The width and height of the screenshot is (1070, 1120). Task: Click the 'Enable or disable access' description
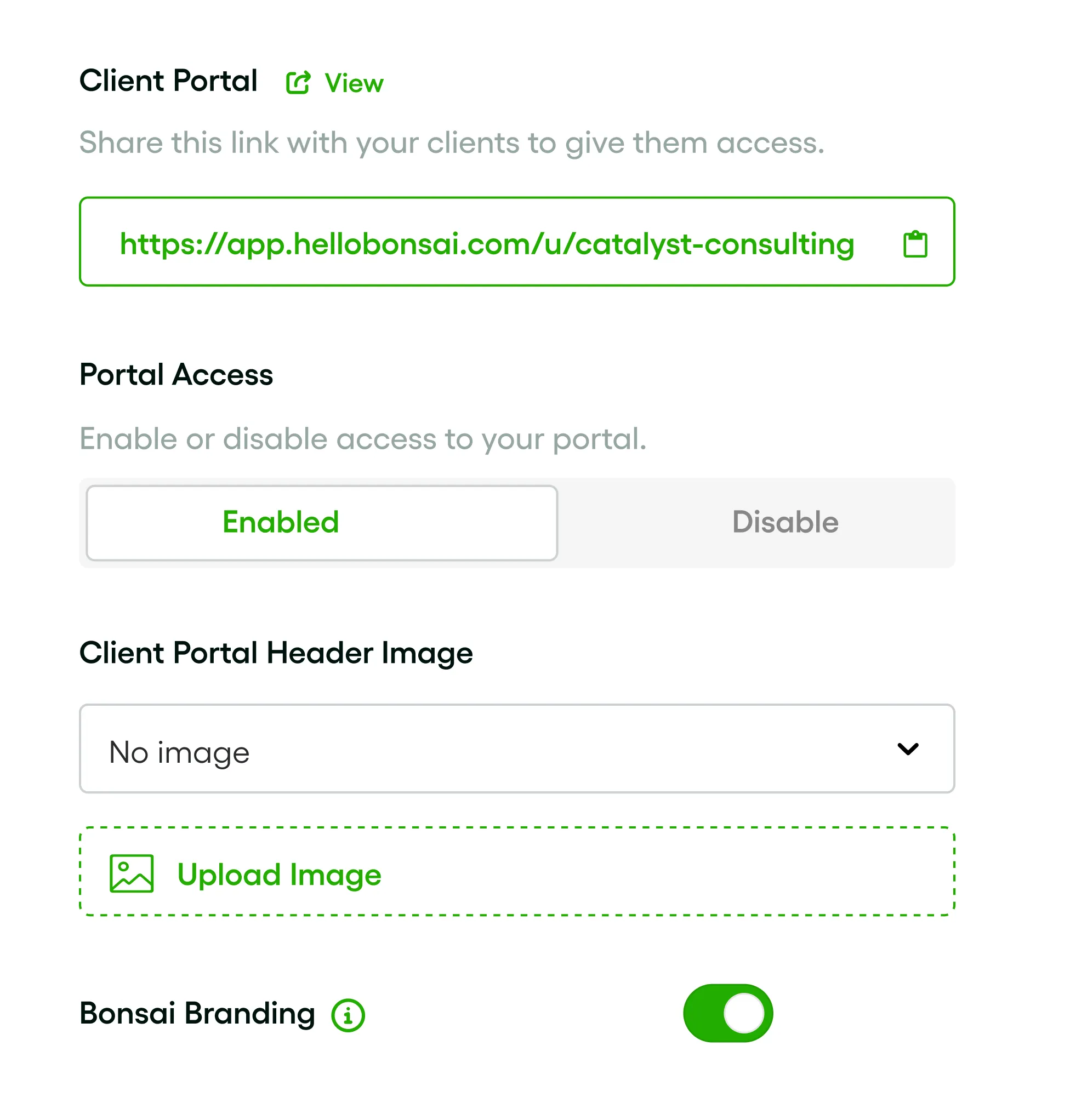[x=363, y=438]
